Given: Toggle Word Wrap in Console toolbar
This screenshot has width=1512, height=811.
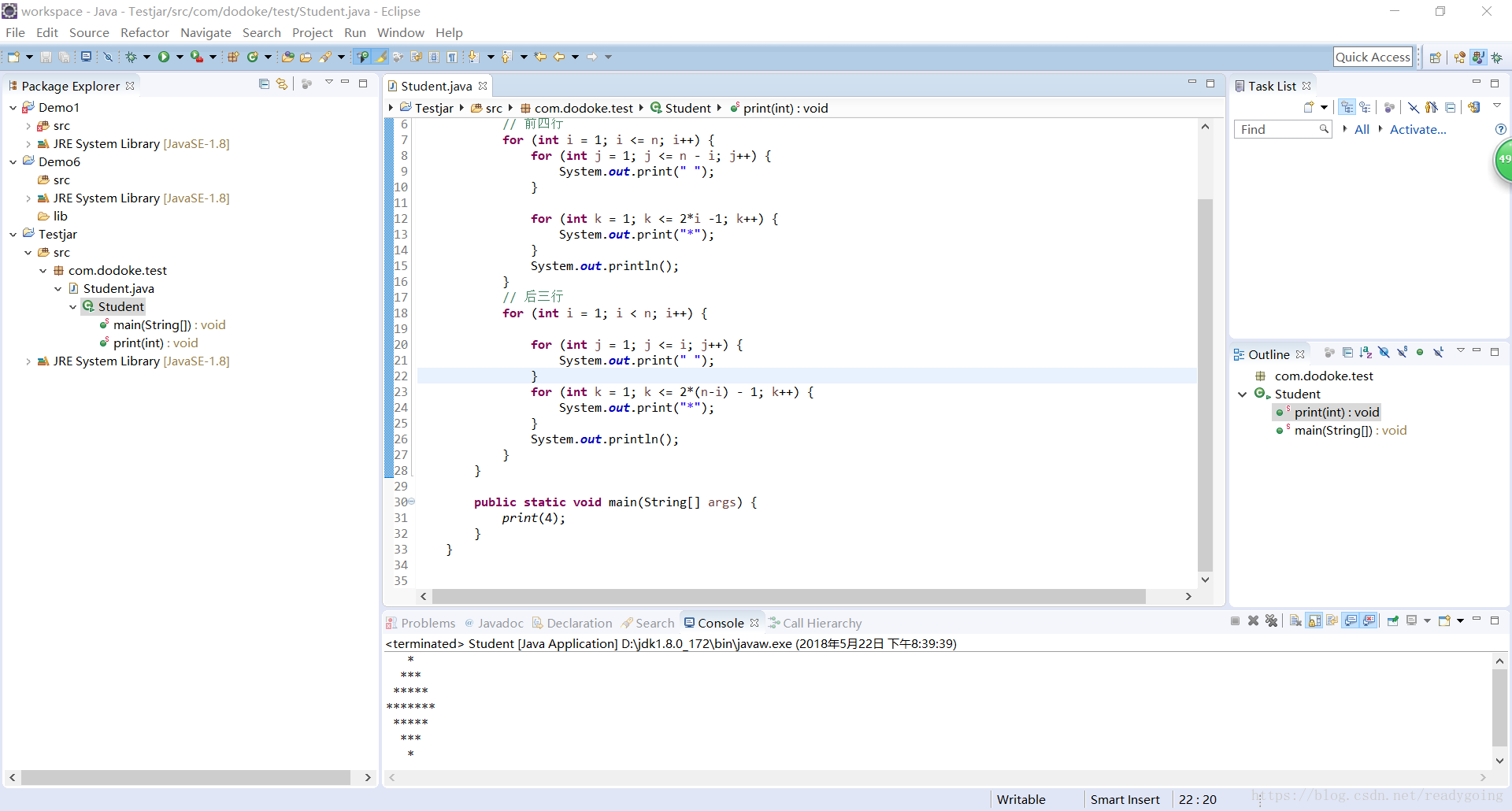Looking at the screenshot, I should point(1332,621).
